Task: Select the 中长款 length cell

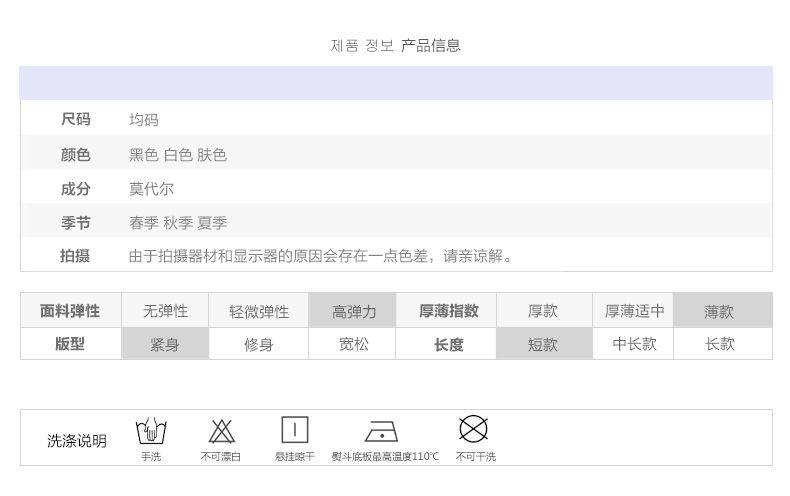Action: [x=633, y=344]
